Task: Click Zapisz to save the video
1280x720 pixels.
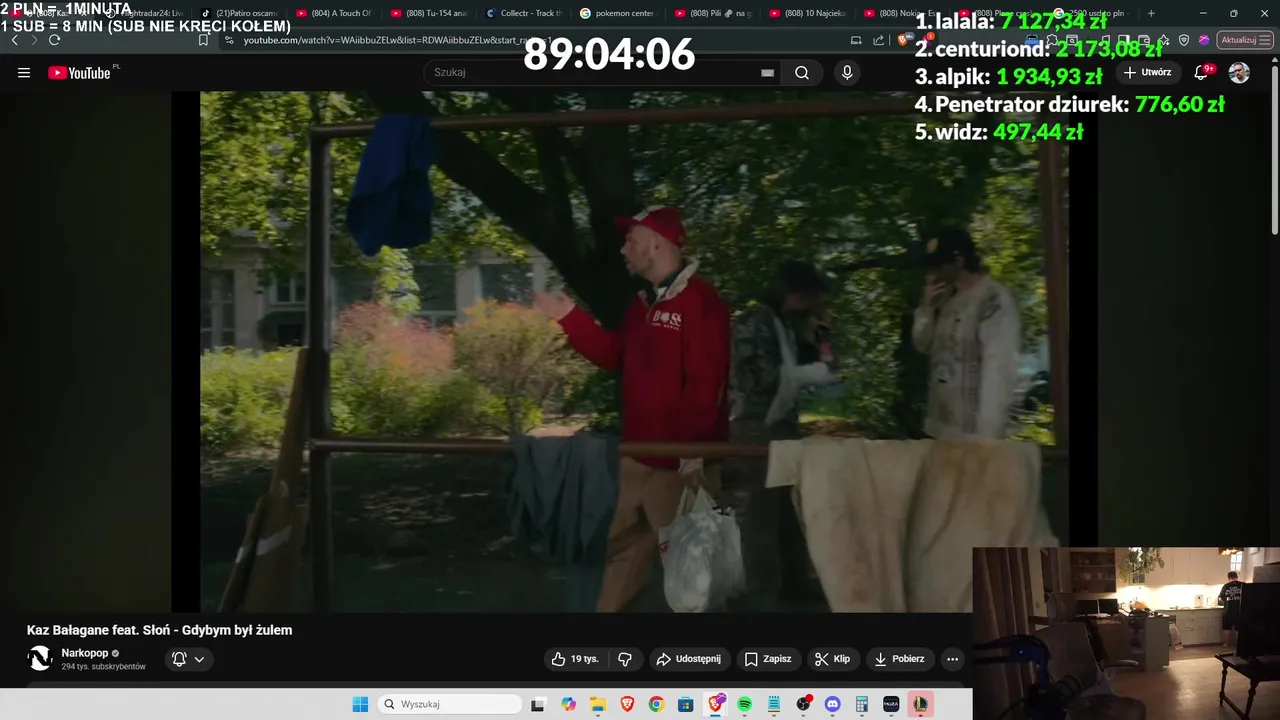Action: (768, 659)
